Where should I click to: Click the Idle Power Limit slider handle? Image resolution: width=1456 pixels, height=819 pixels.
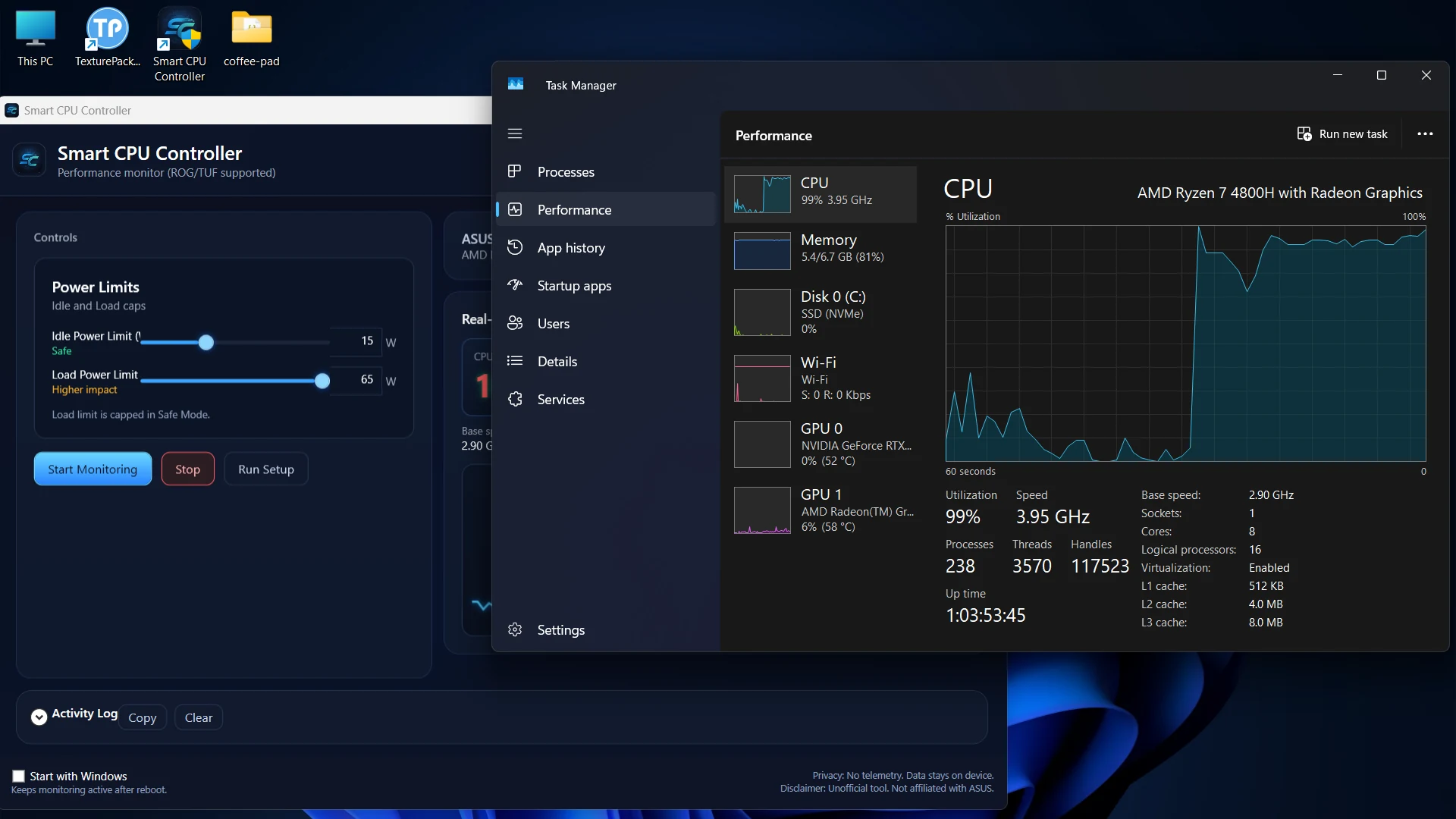click(x=206, y=342)
